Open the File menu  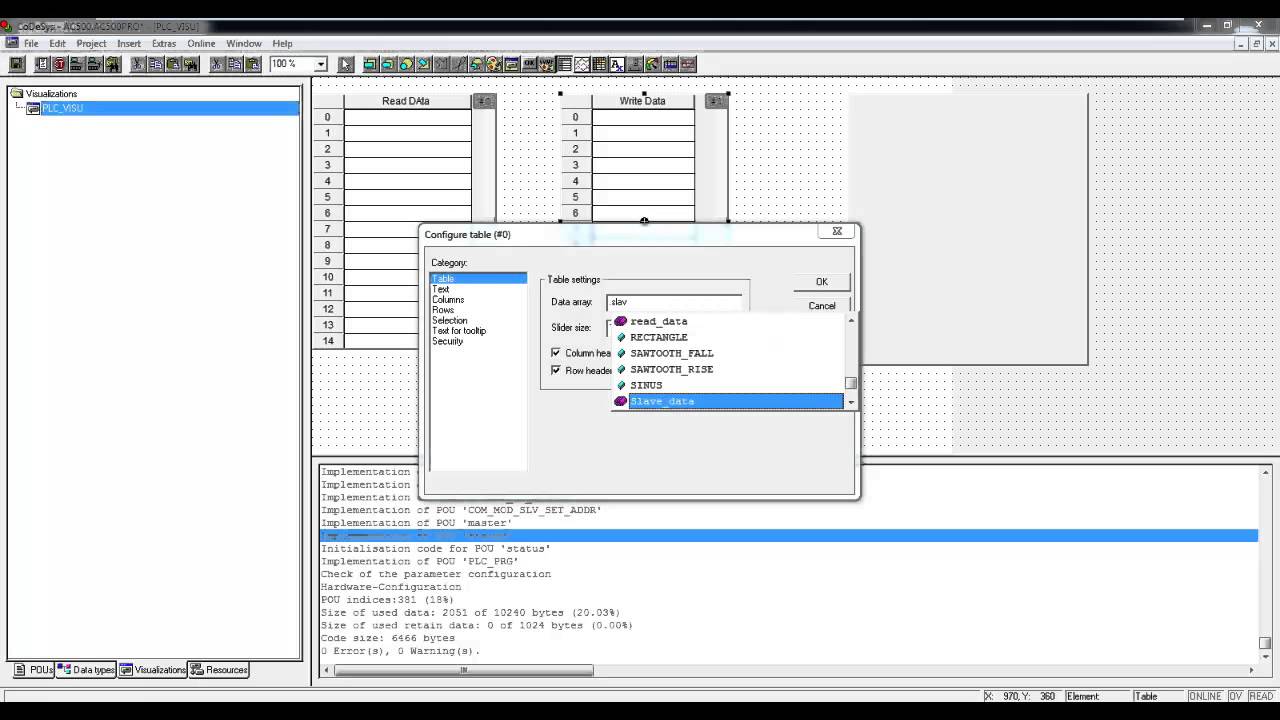(31, 44)
